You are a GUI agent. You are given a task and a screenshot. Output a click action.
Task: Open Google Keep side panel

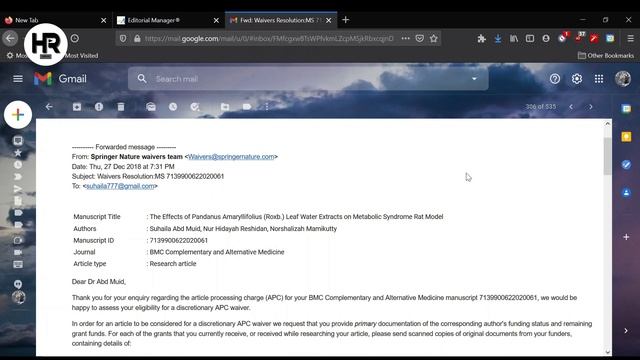pos(626,136)
